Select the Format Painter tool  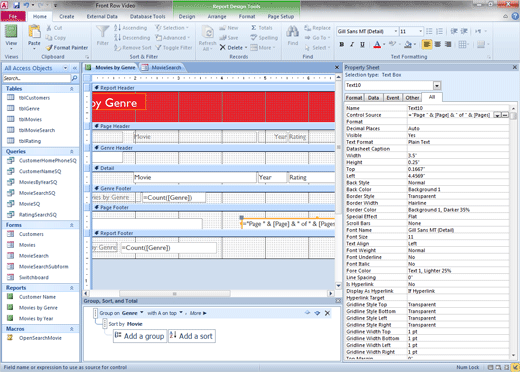[67, 48]
